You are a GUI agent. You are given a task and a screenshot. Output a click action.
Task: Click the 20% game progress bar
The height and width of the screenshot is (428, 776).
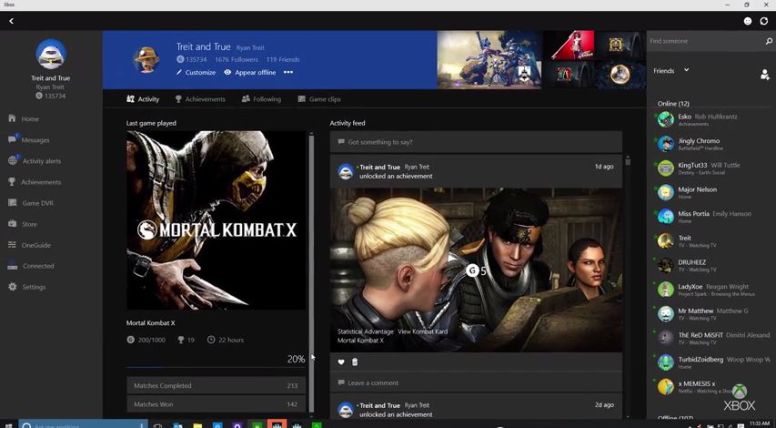coord(216,367)
